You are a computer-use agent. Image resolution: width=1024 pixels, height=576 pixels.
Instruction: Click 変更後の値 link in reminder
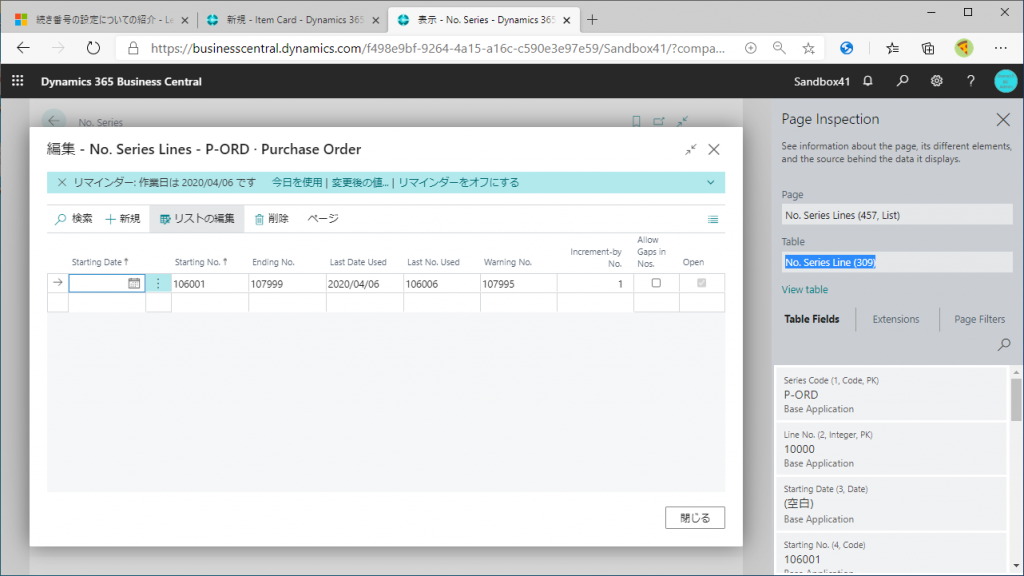point(360,183)
